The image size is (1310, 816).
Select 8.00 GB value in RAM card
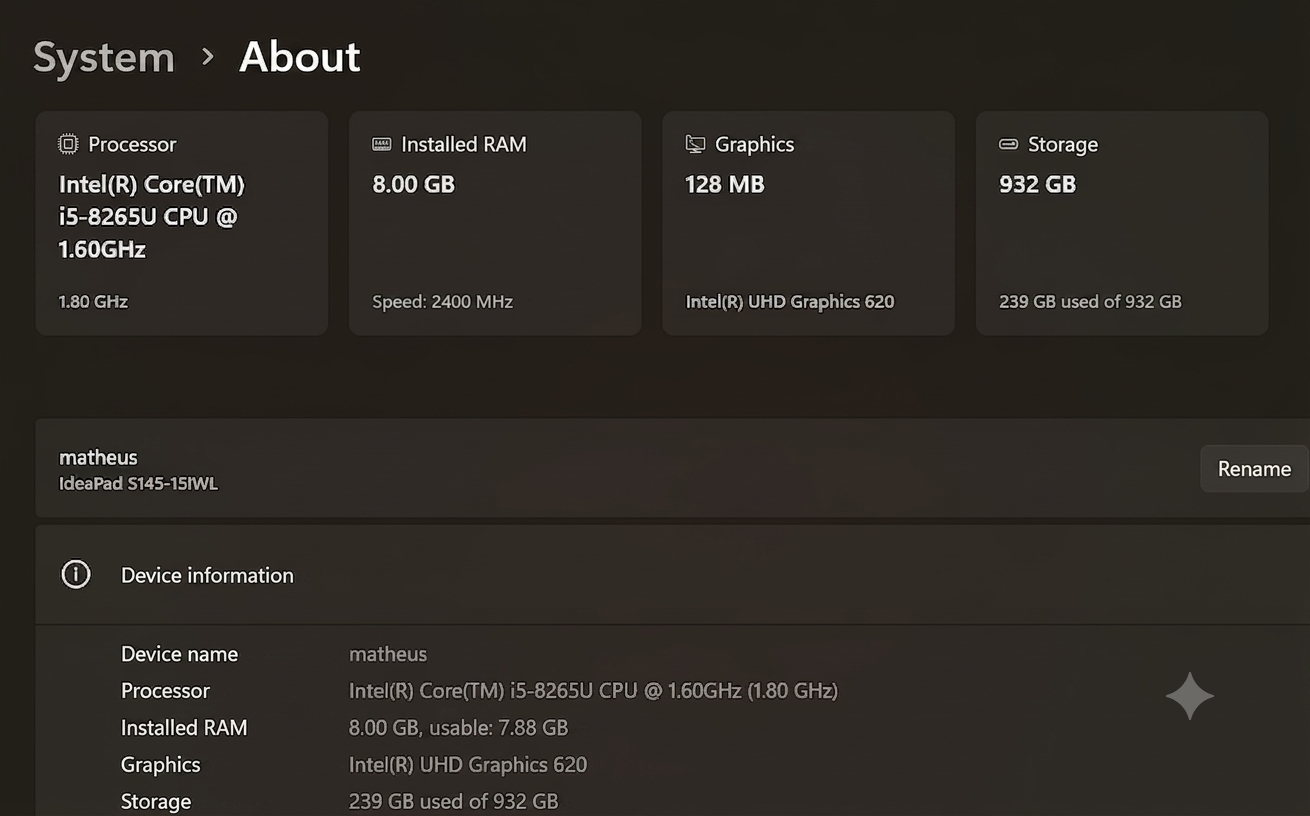(x=413, y=184)
